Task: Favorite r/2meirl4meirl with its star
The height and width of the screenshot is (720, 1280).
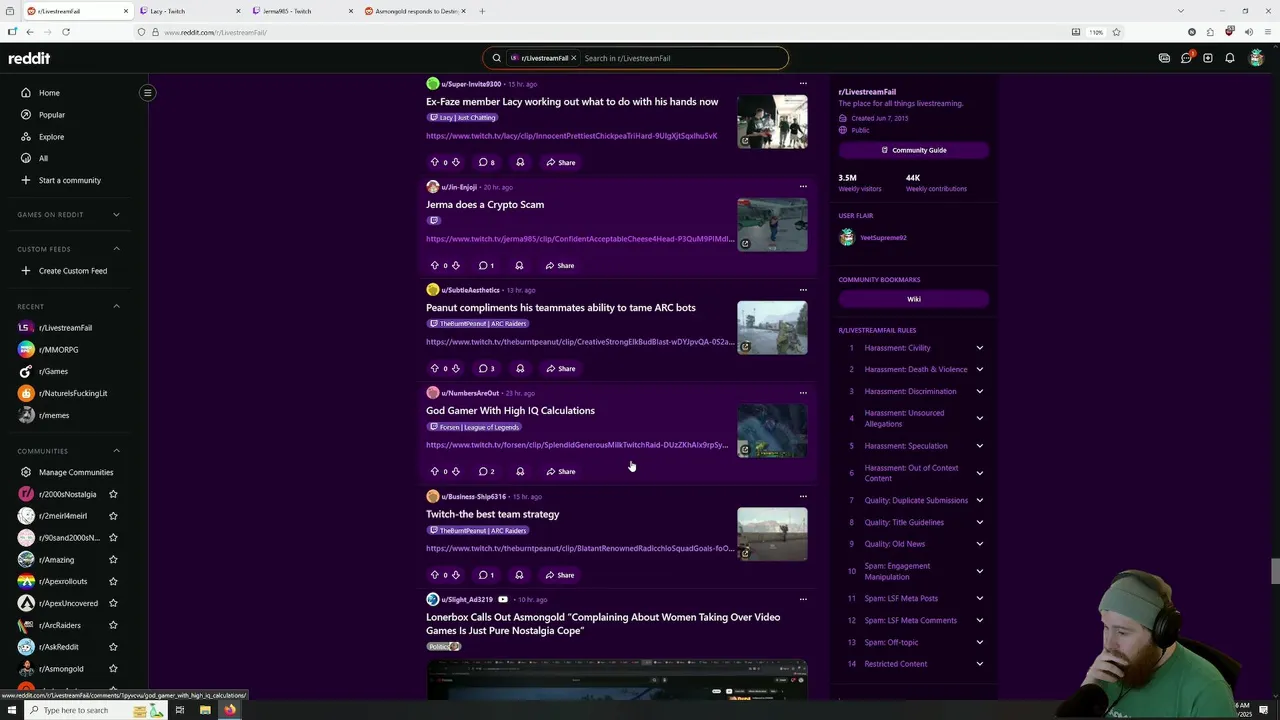Action: [113, 516]
